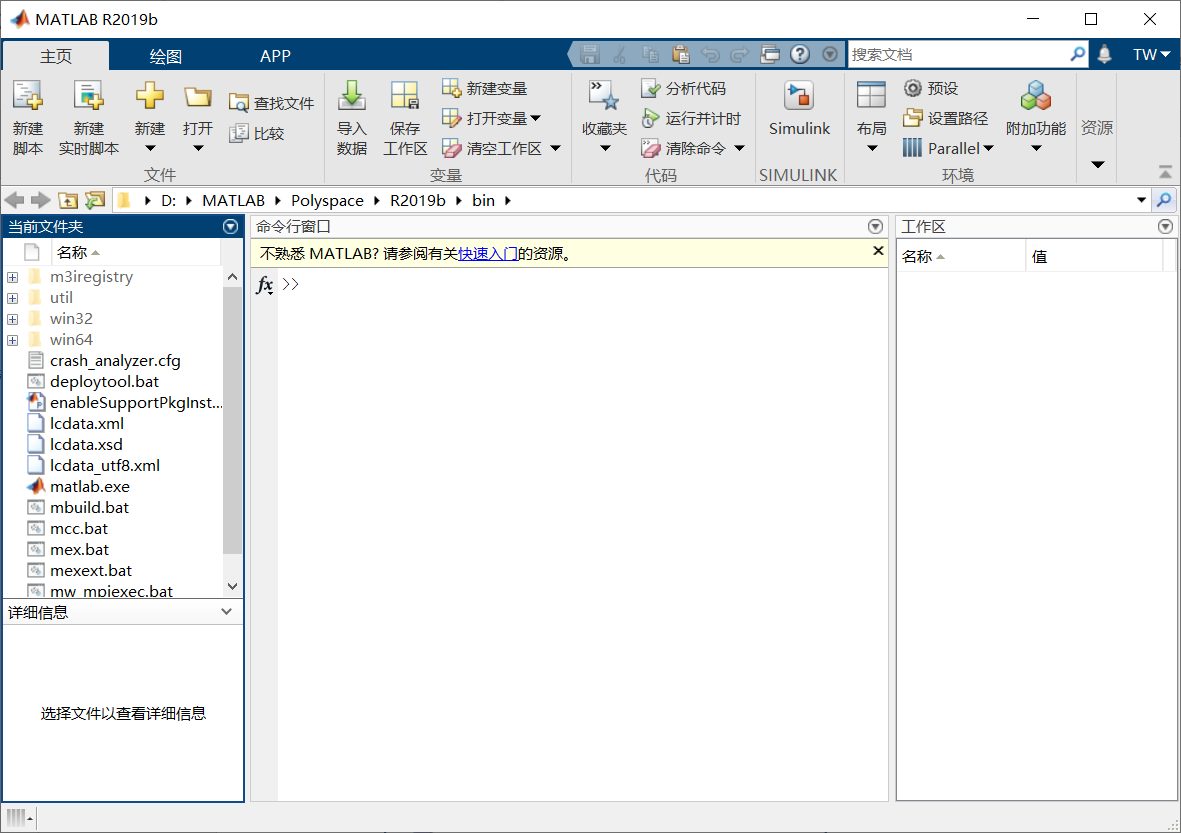
Task: Open 设置路径 (Set Path) settings
Action: point(946,117)
